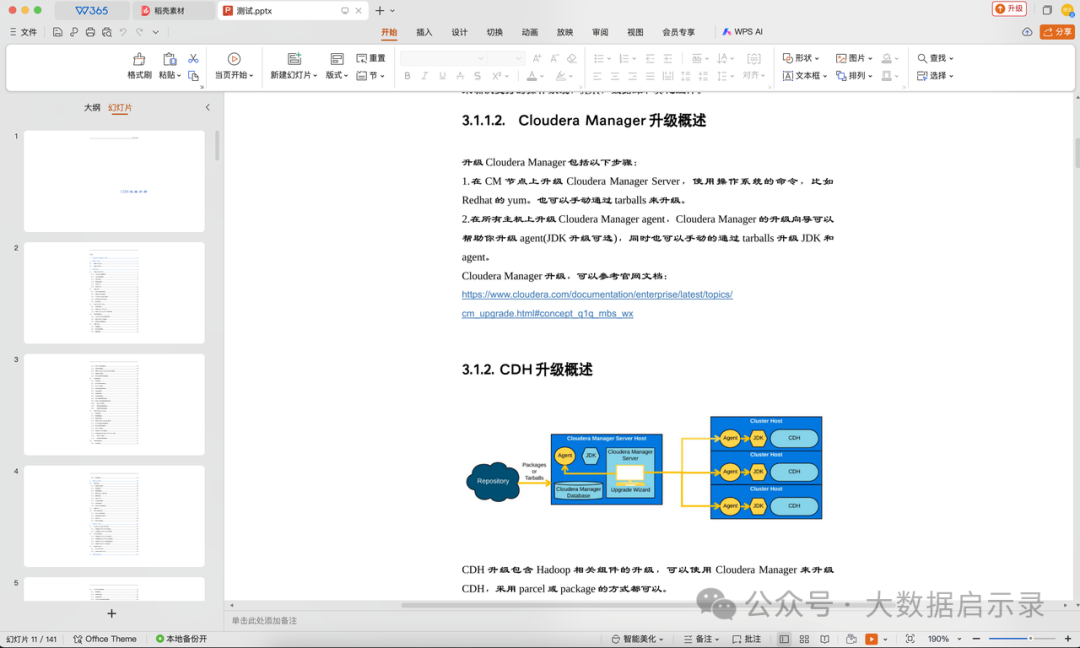The height and width of the screenshot is (648, 1080).
Task: Toggle Bold formatting
Action: [x=407, y=76]
